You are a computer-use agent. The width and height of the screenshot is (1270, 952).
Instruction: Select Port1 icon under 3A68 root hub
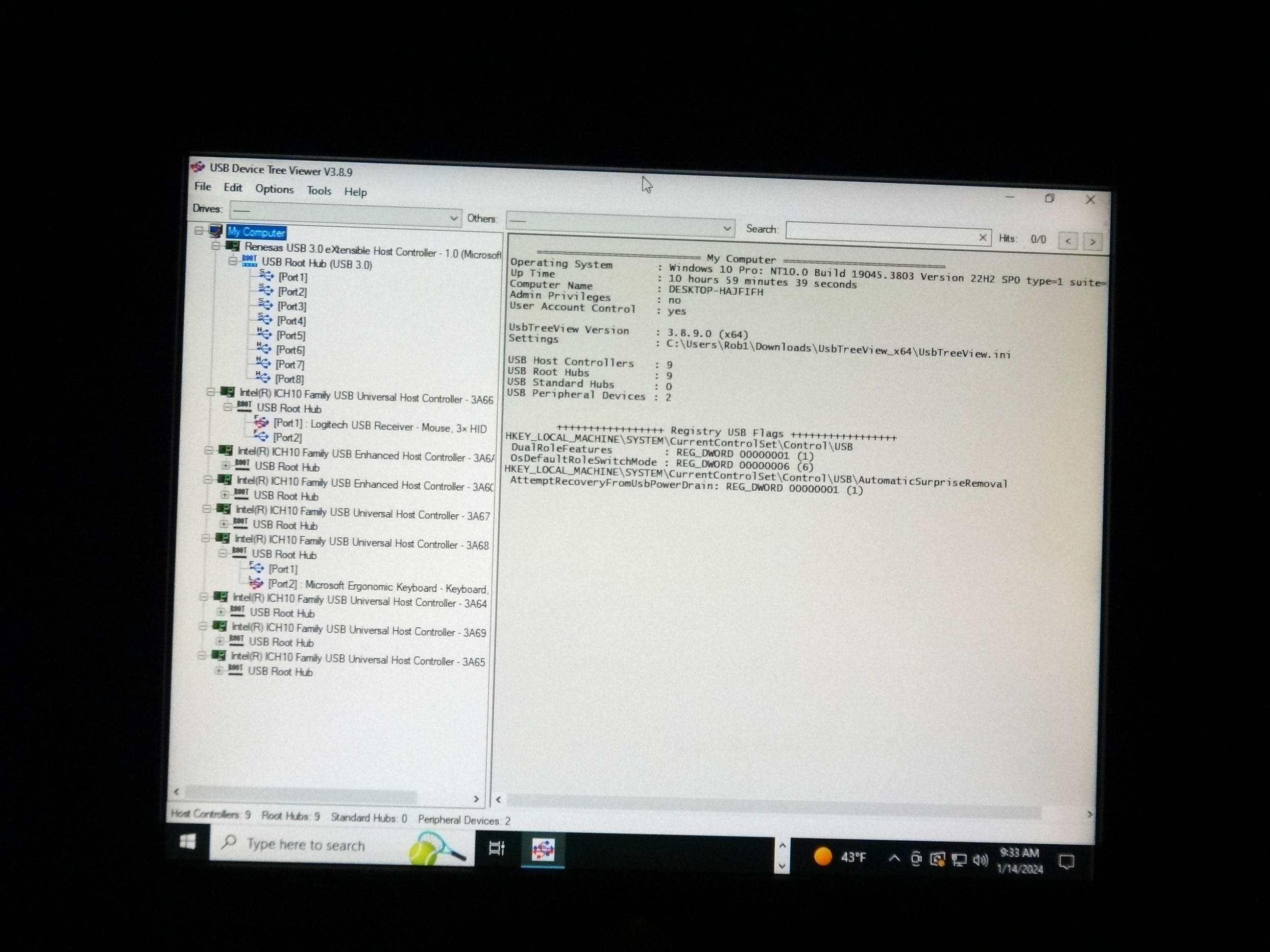click(256, 569)
